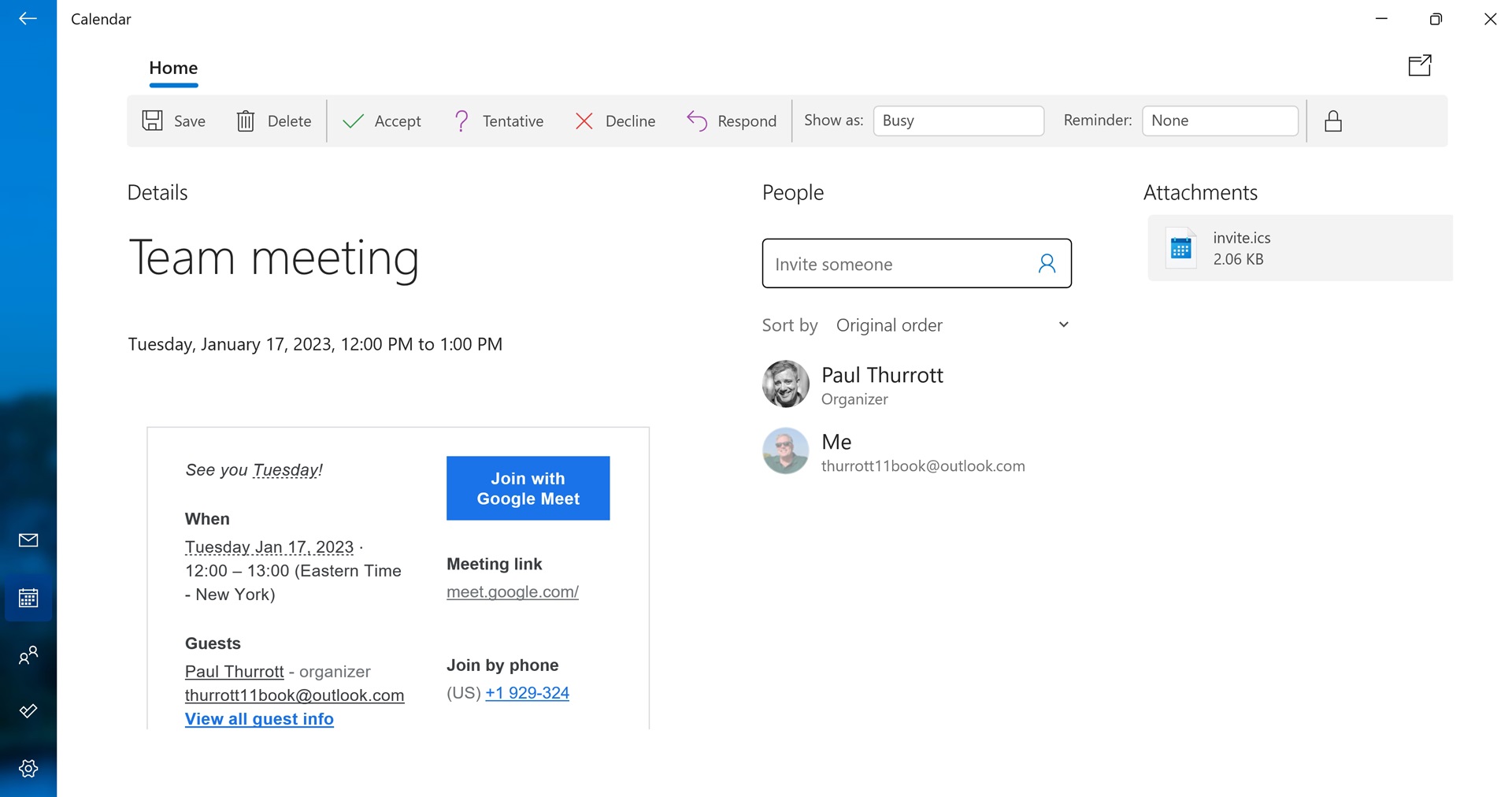
Task: Select the Home tab
Action: (x=173, y=69)
